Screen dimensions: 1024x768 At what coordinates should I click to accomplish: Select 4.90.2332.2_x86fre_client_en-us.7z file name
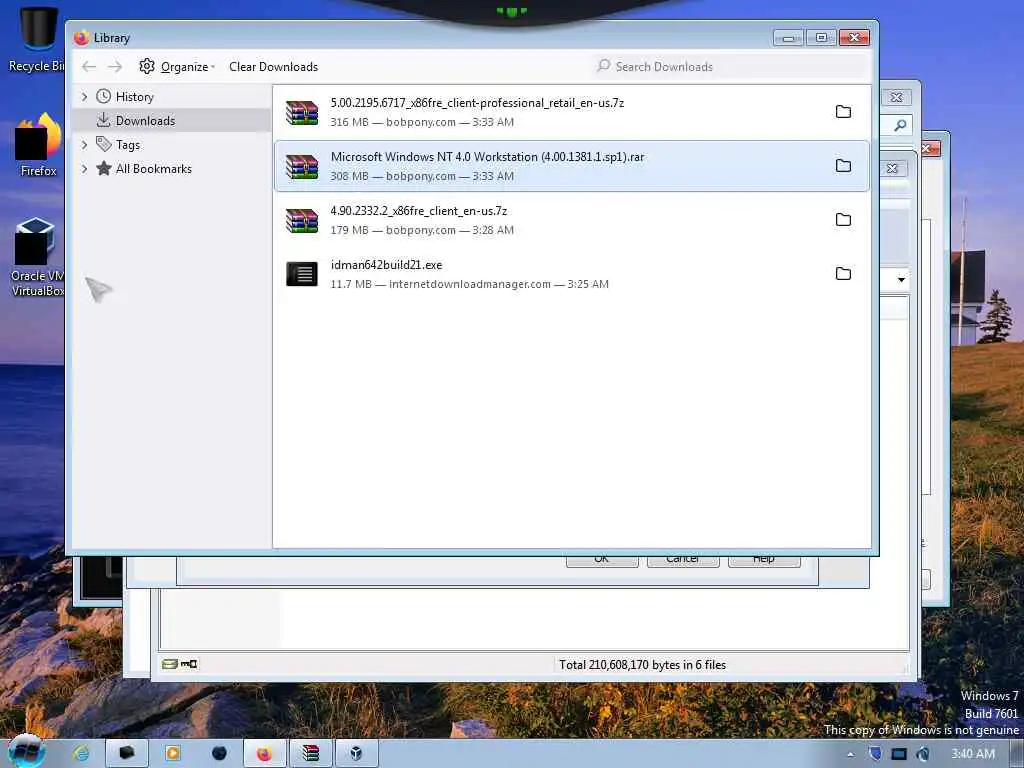click(419, 211)
